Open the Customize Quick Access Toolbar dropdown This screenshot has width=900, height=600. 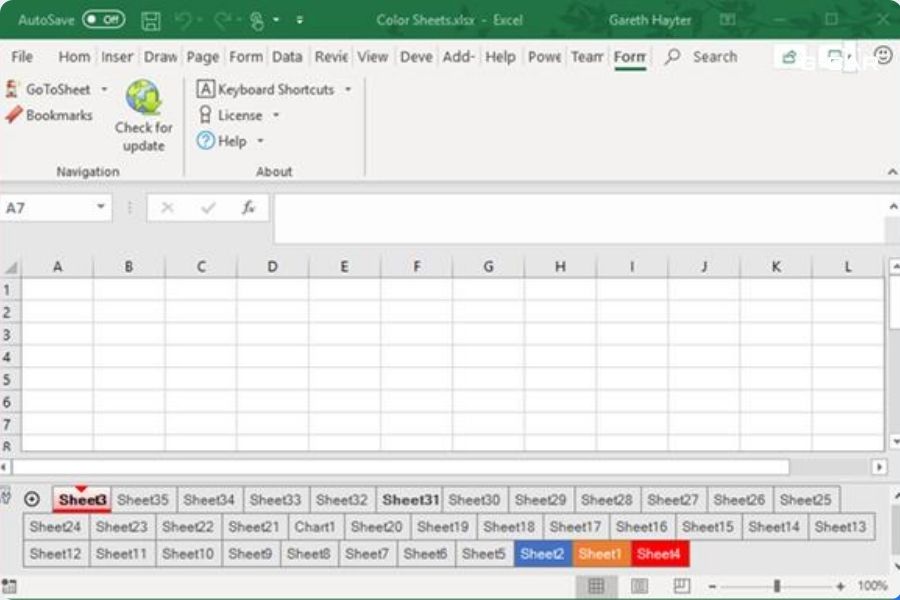[x=299, y=20]
